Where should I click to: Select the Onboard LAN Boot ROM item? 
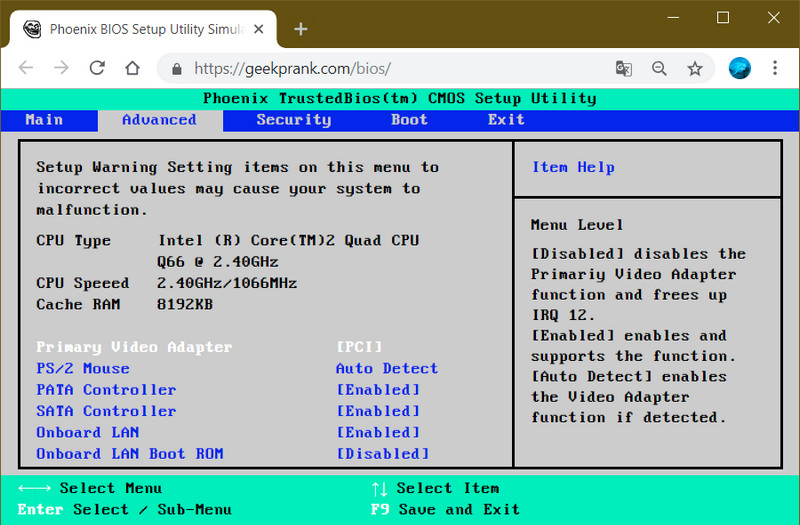130,454
